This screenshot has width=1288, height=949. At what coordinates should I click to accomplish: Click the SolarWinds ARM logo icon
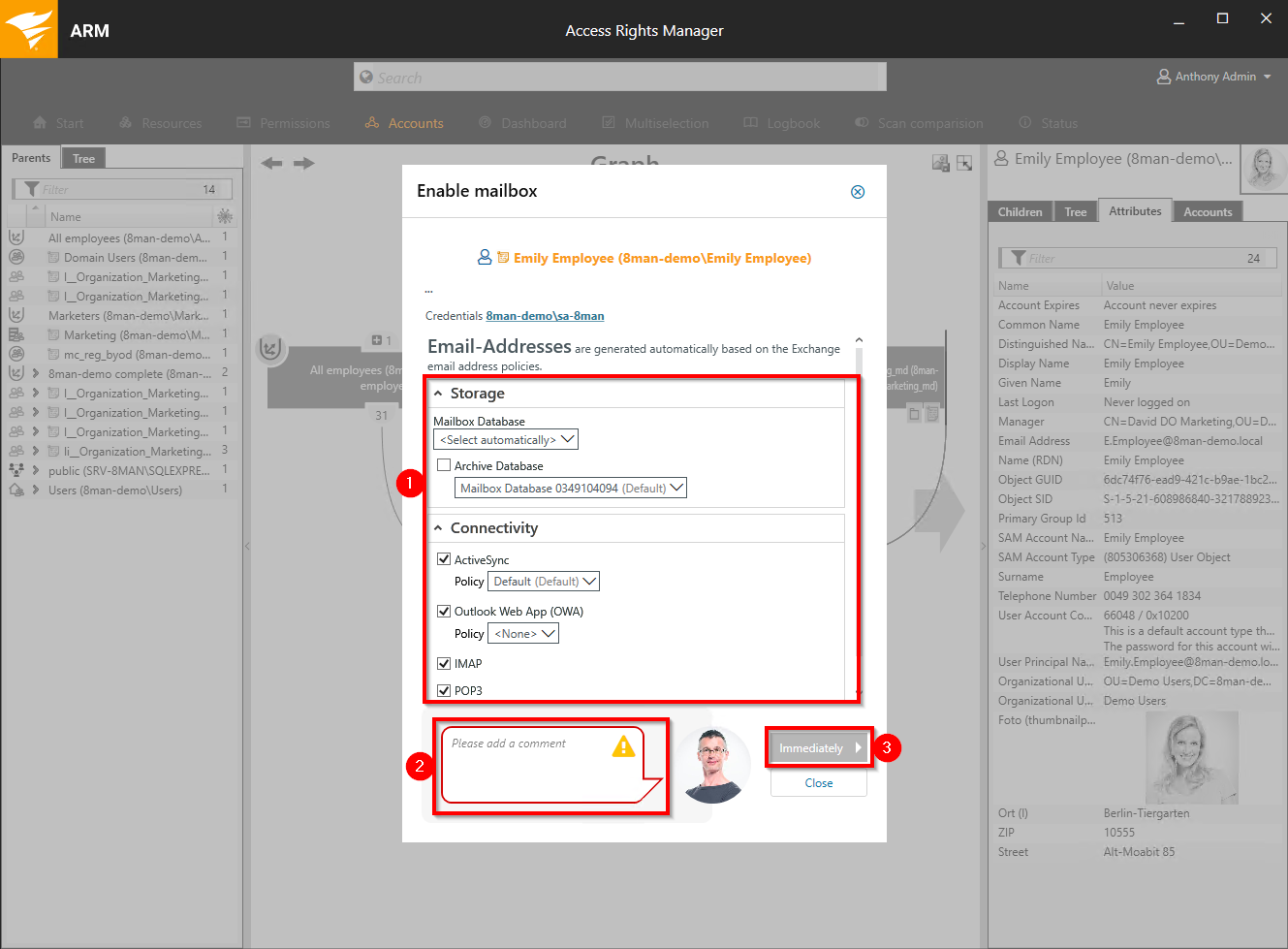point(29,29)
